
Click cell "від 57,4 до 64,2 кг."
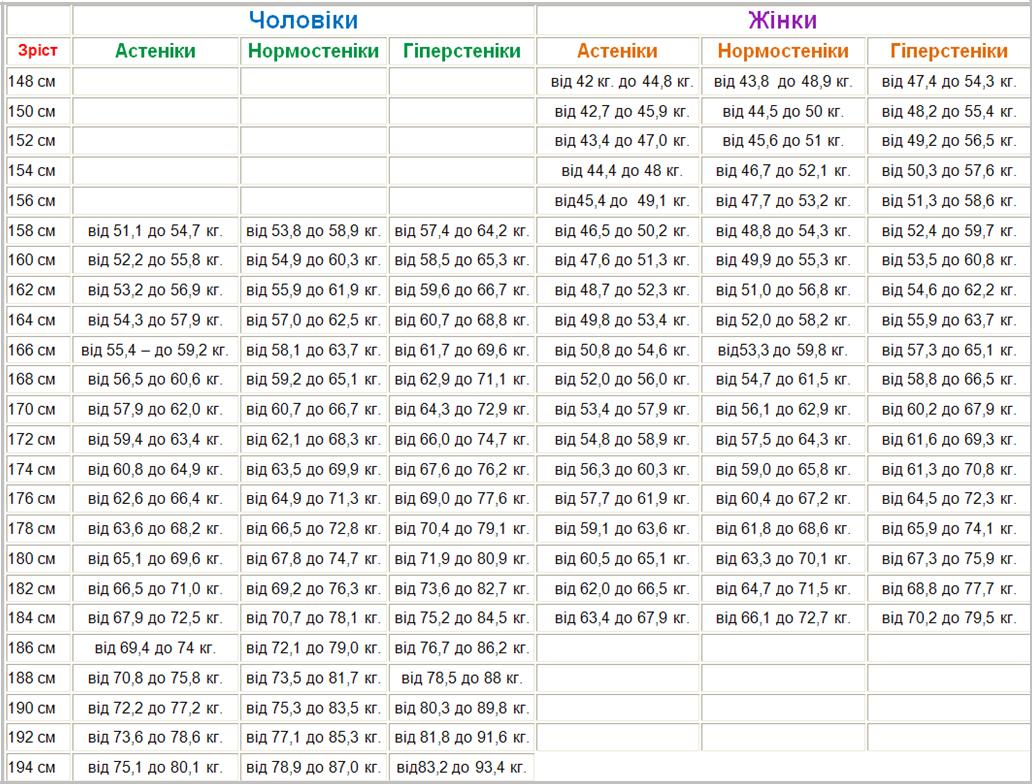[462, 231]
